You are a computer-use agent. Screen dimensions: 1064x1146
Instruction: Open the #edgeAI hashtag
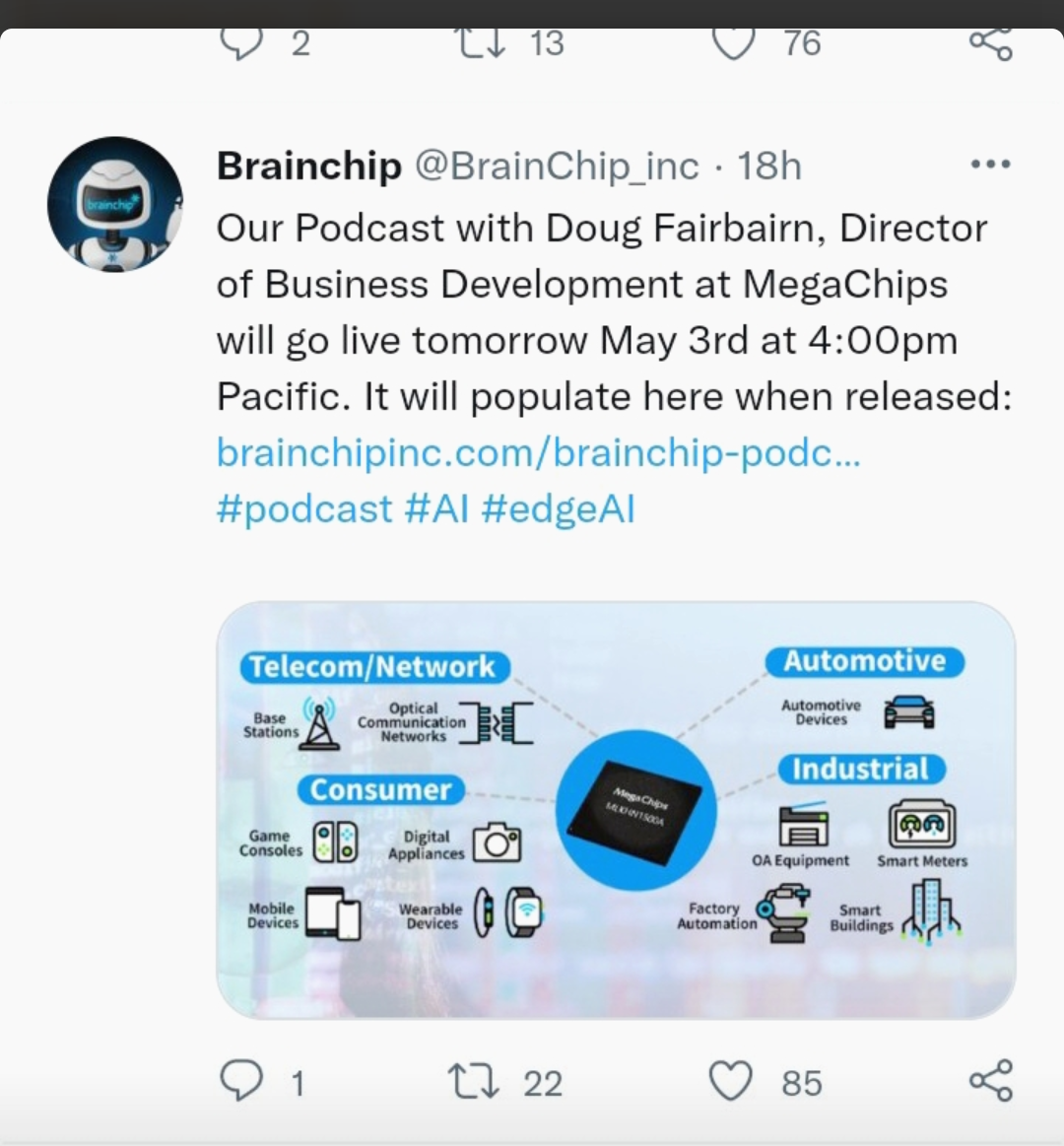559,508
